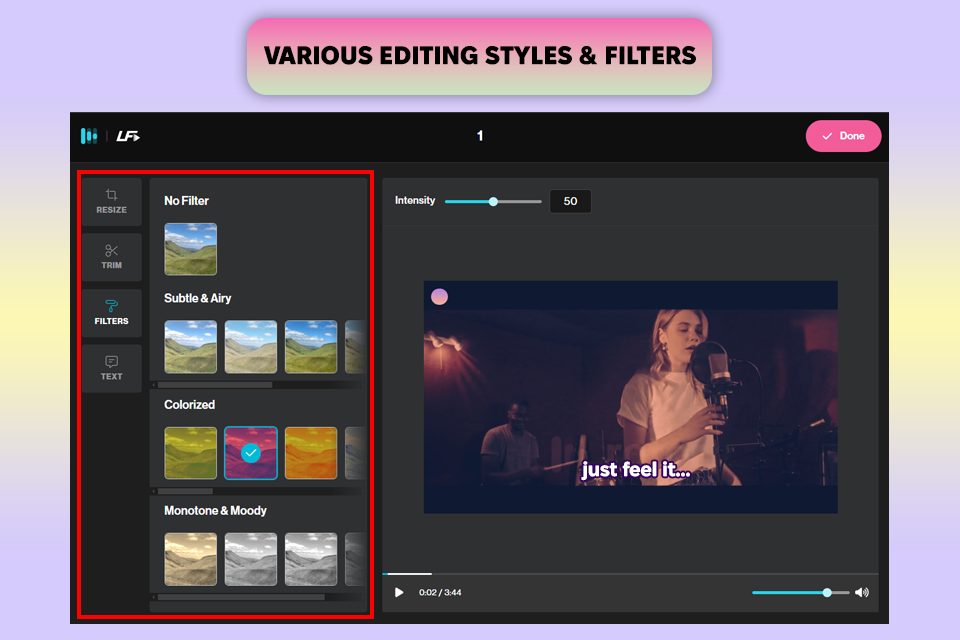Viewport: 960px width, 640px height.
Task: Select the sepia Monotone & Moody filter
Action: 190,559
